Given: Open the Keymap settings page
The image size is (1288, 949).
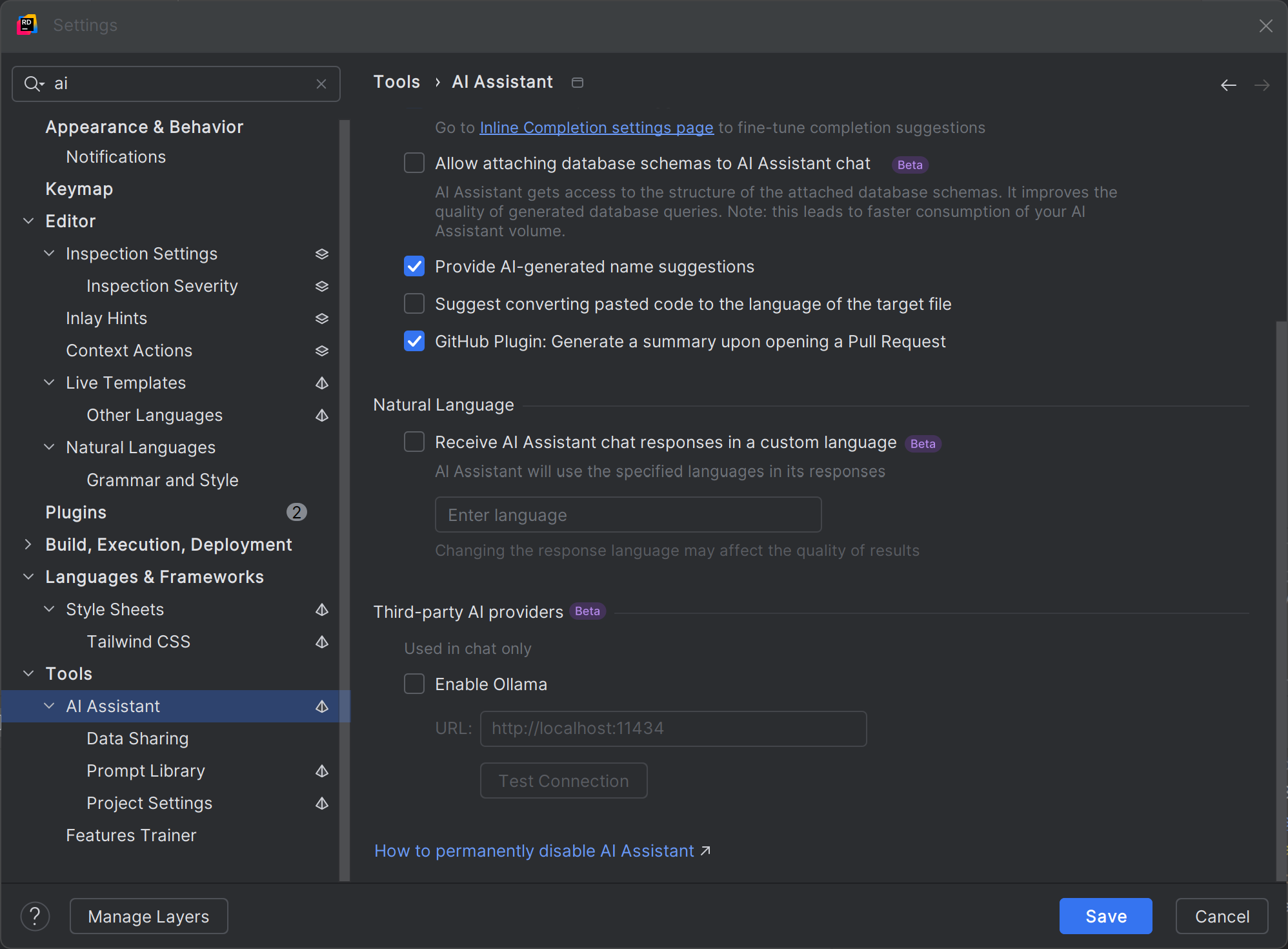Looking at the screenshot, I should click(79, 189).
